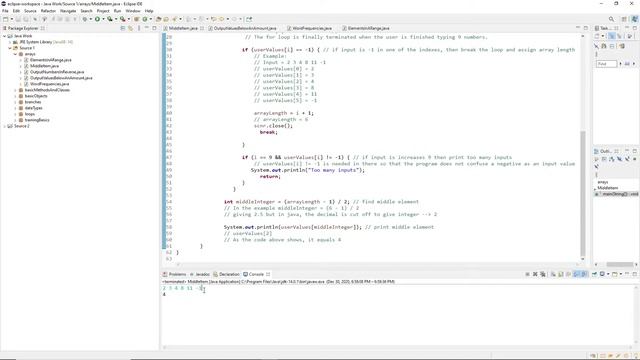
Task: Click the Coverage run toolbar icon
Action: pos(109,19)
